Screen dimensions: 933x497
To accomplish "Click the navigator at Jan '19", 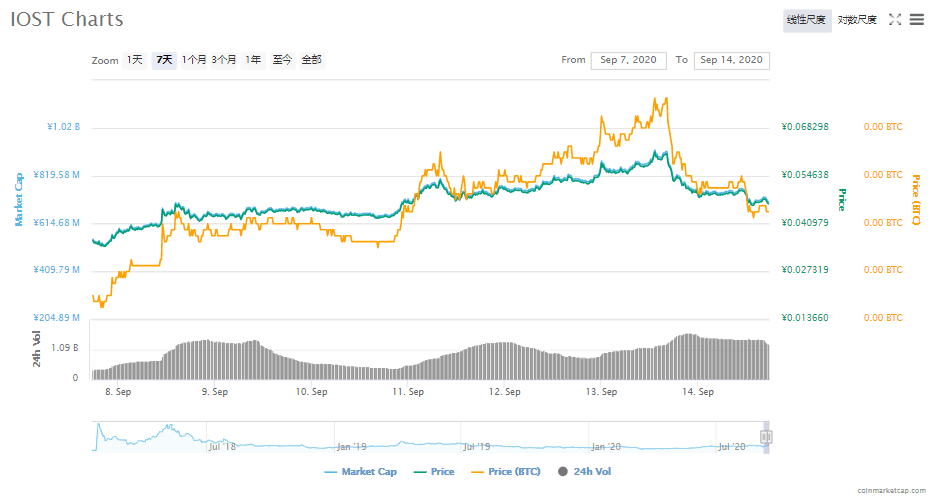I will [x=351, y=446].
